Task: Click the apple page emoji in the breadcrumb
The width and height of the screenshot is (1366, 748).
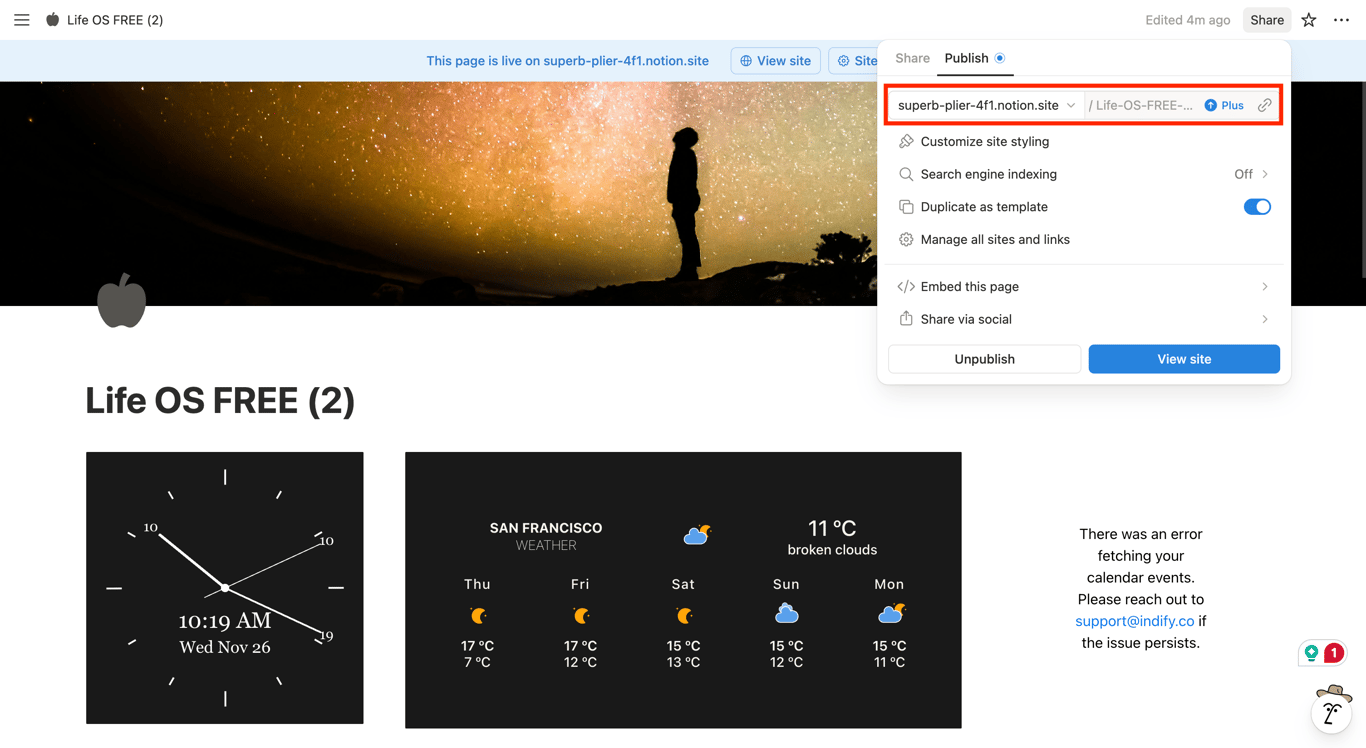Action: 51,19
